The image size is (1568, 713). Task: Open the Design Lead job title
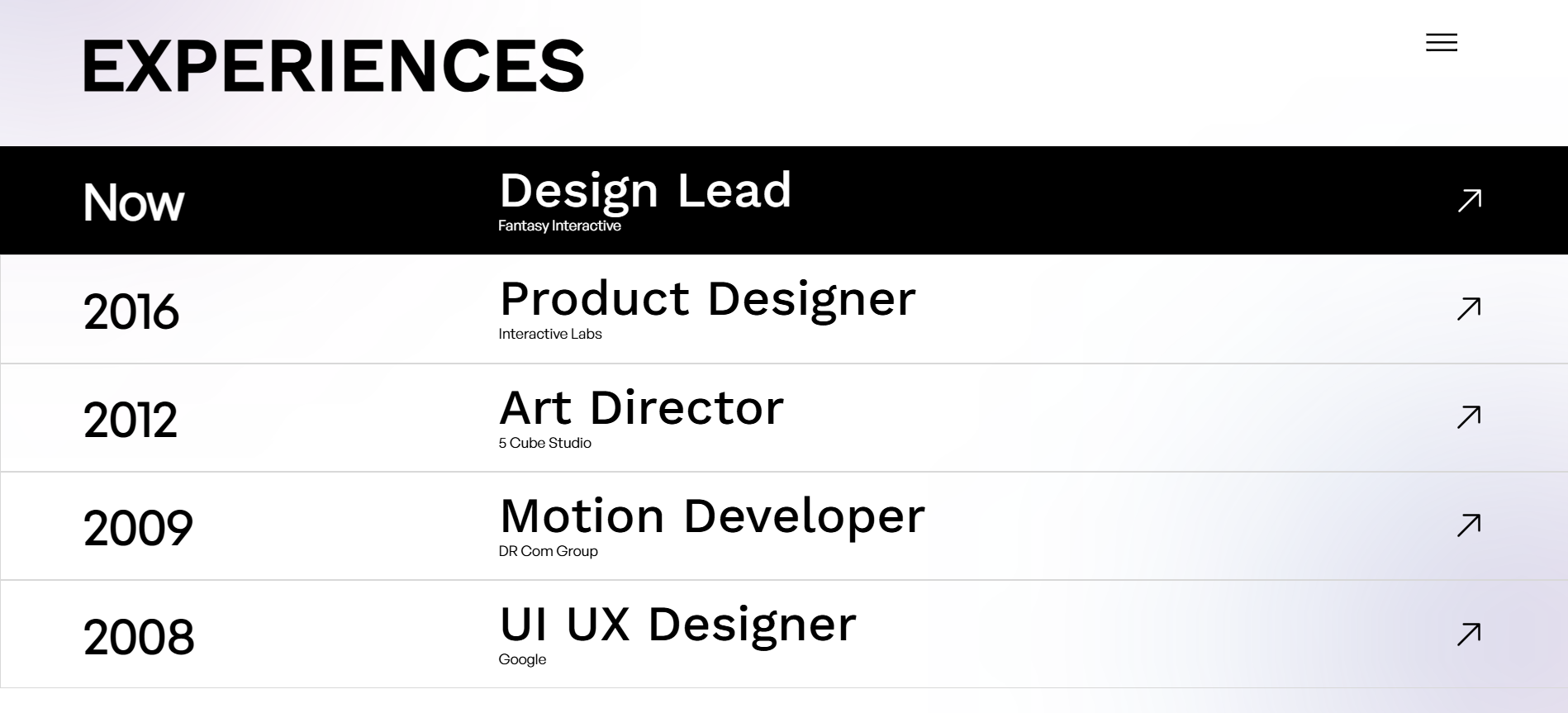tap(645, 191)
